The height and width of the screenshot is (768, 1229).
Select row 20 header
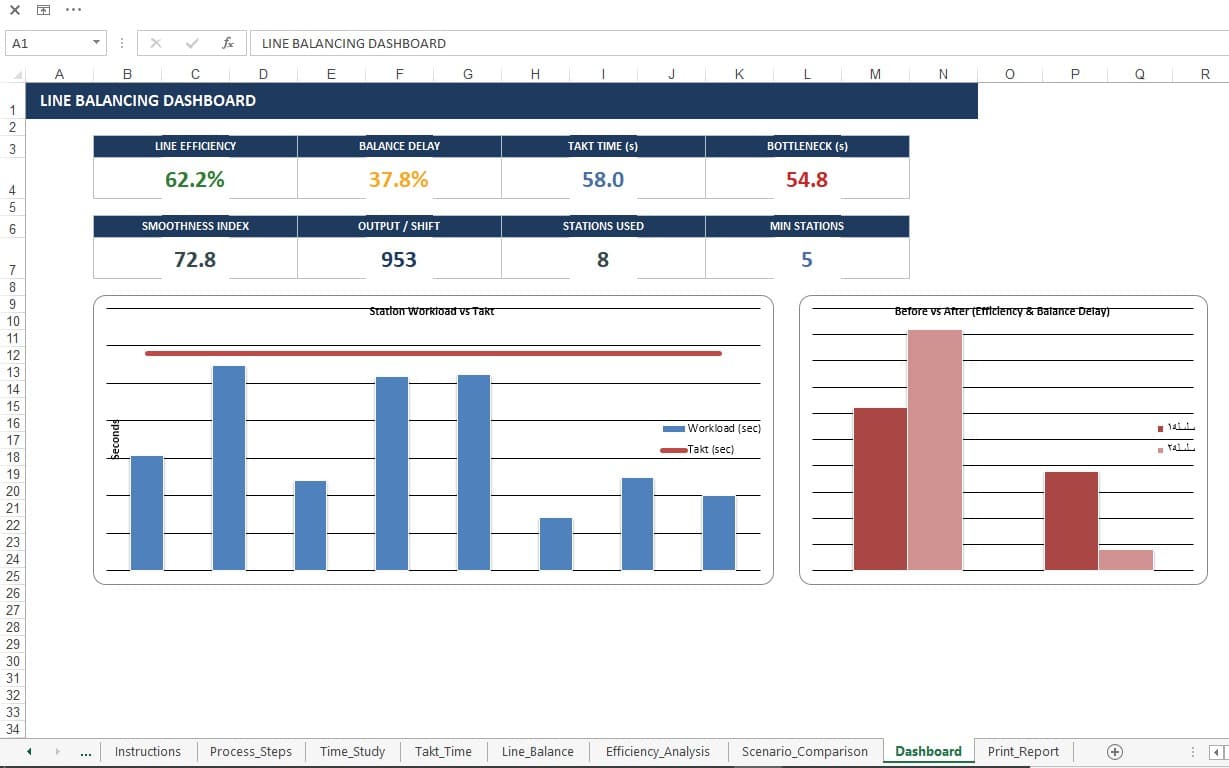coord(12,491)
